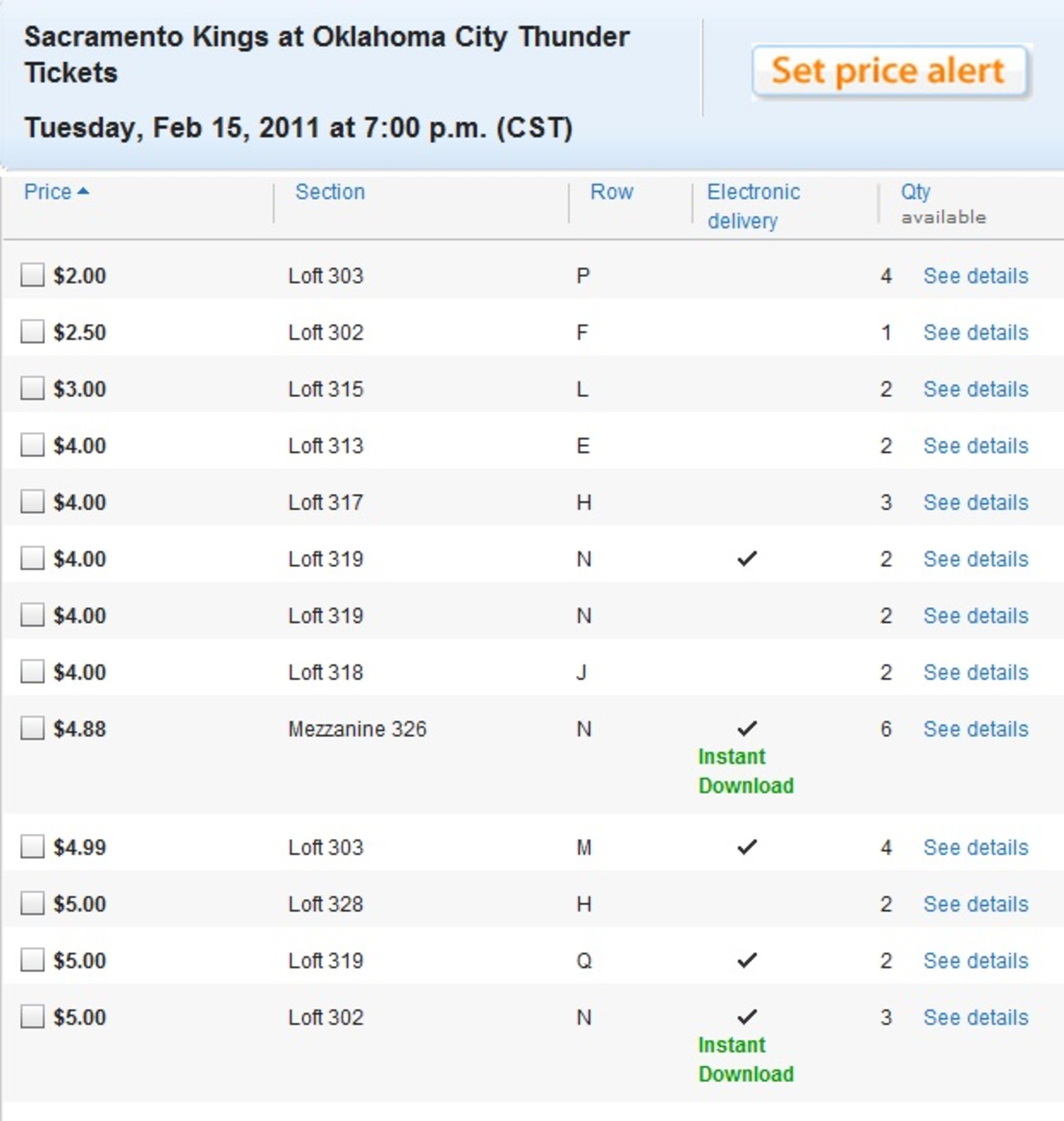The height and width of the screenshot is (1121, 1064).
Task: Click the Mezzanine 326 section text
Action: click(357, 729)
